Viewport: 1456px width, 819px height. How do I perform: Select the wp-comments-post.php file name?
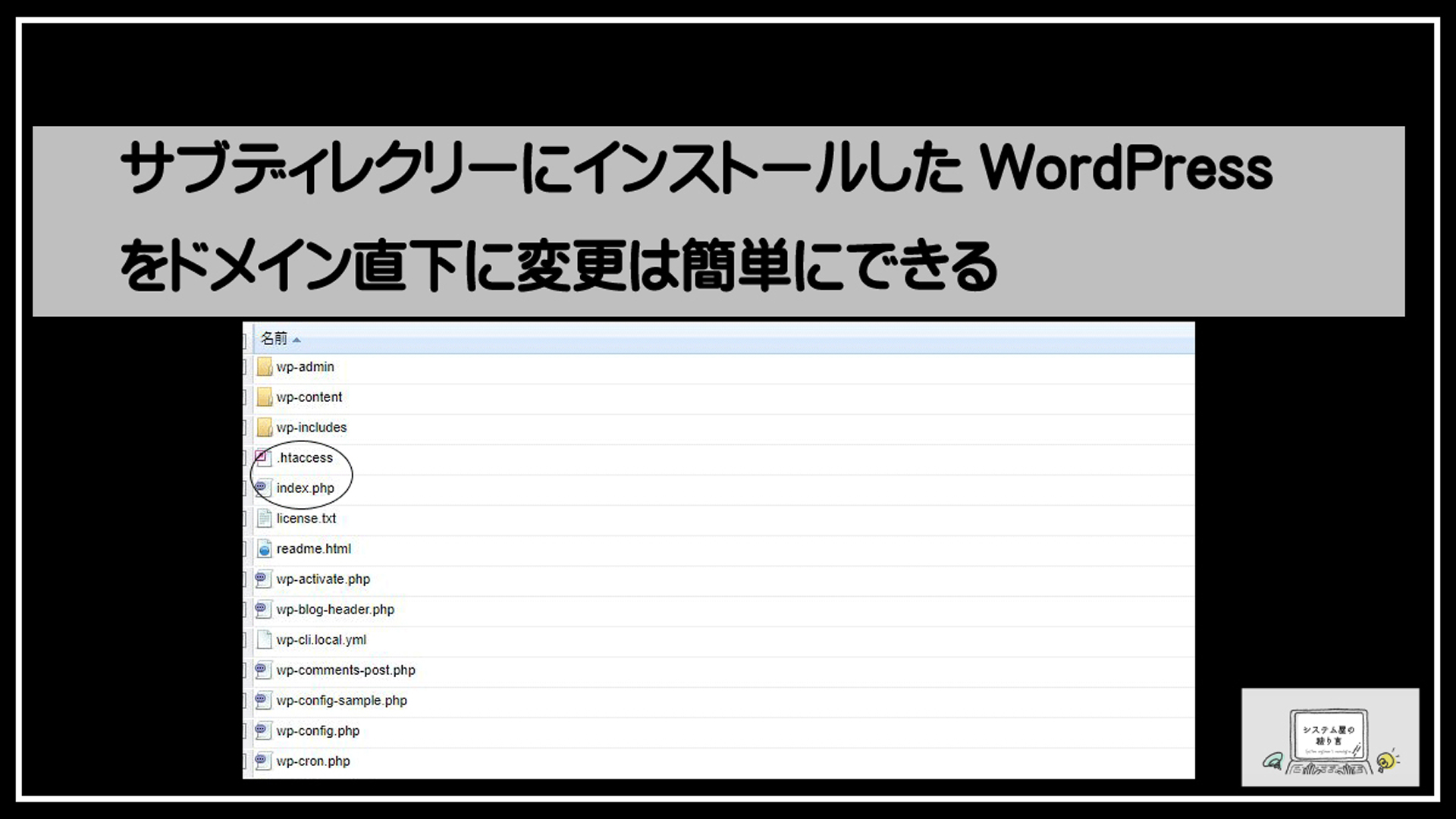pos(346,670)
